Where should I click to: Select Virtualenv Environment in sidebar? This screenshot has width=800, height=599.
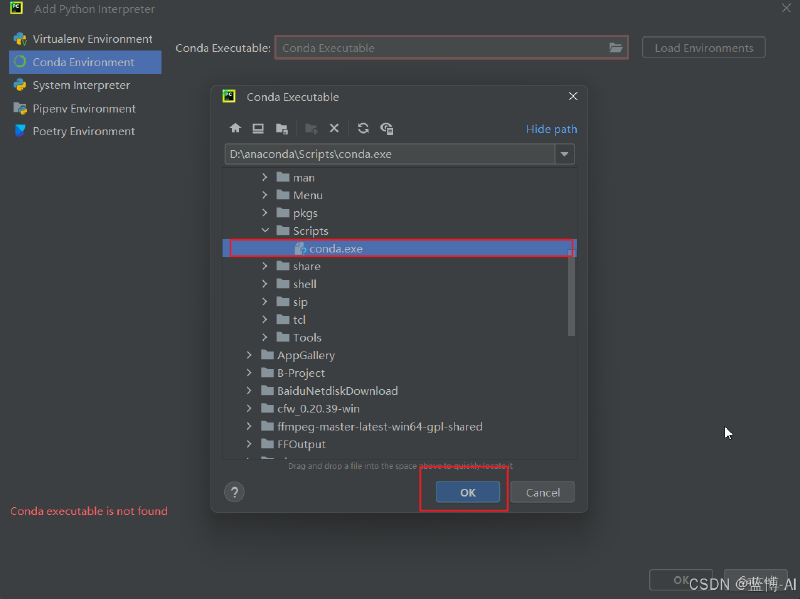85,39
